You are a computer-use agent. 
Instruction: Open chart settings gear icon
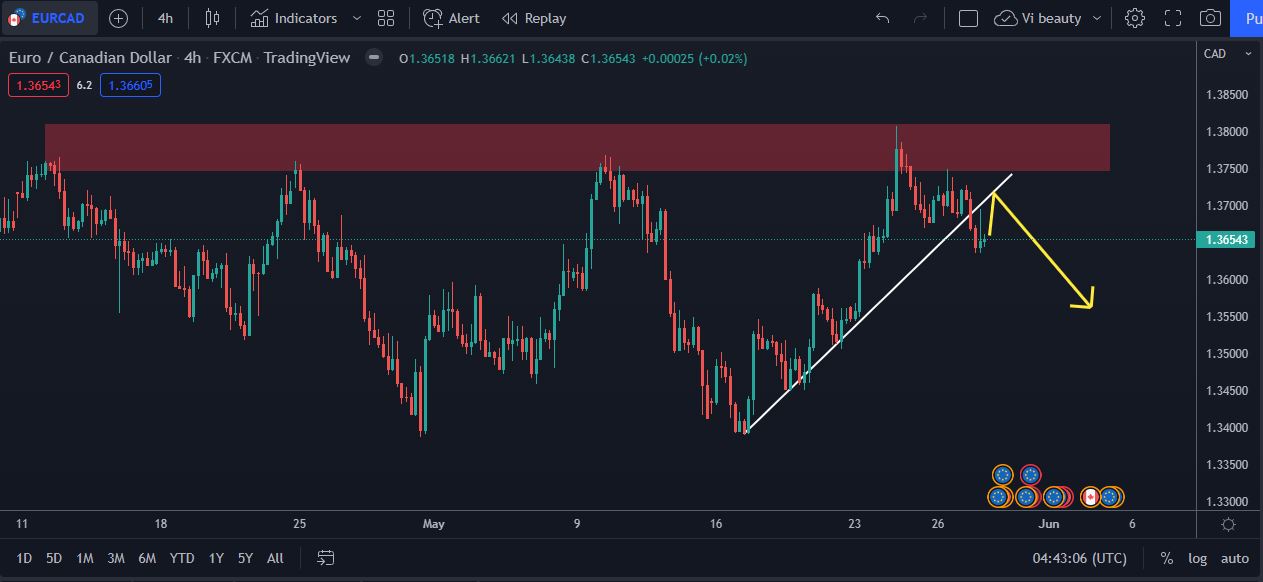point(1135,18)
